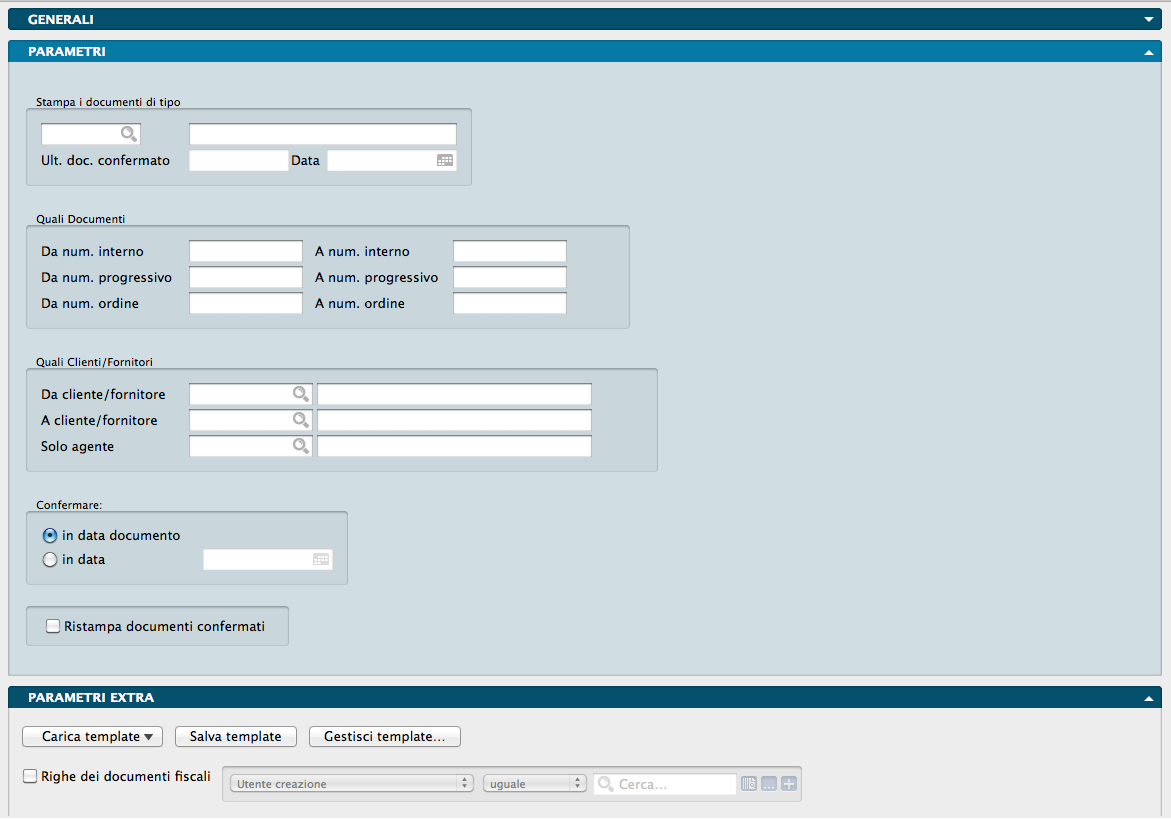Click the Da cliente/fornitore search magnifier
Viewport: 1171px width, 819px height.
point(300,394)
